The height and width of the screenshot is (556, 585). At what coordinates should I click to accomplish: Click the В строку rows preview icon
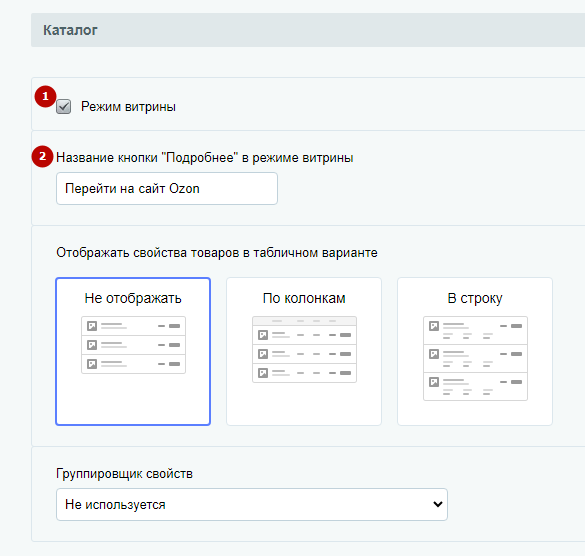coord(475,358)
